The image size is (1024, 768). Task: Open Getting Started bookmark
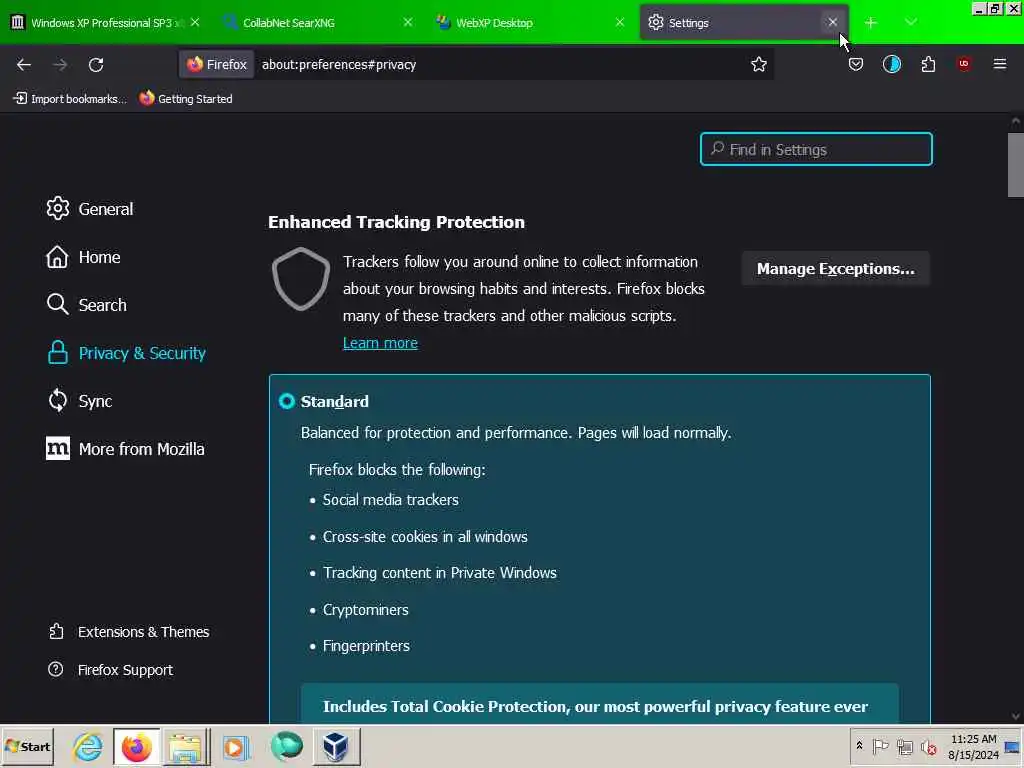pyautogui.click(x=186, y=99)
